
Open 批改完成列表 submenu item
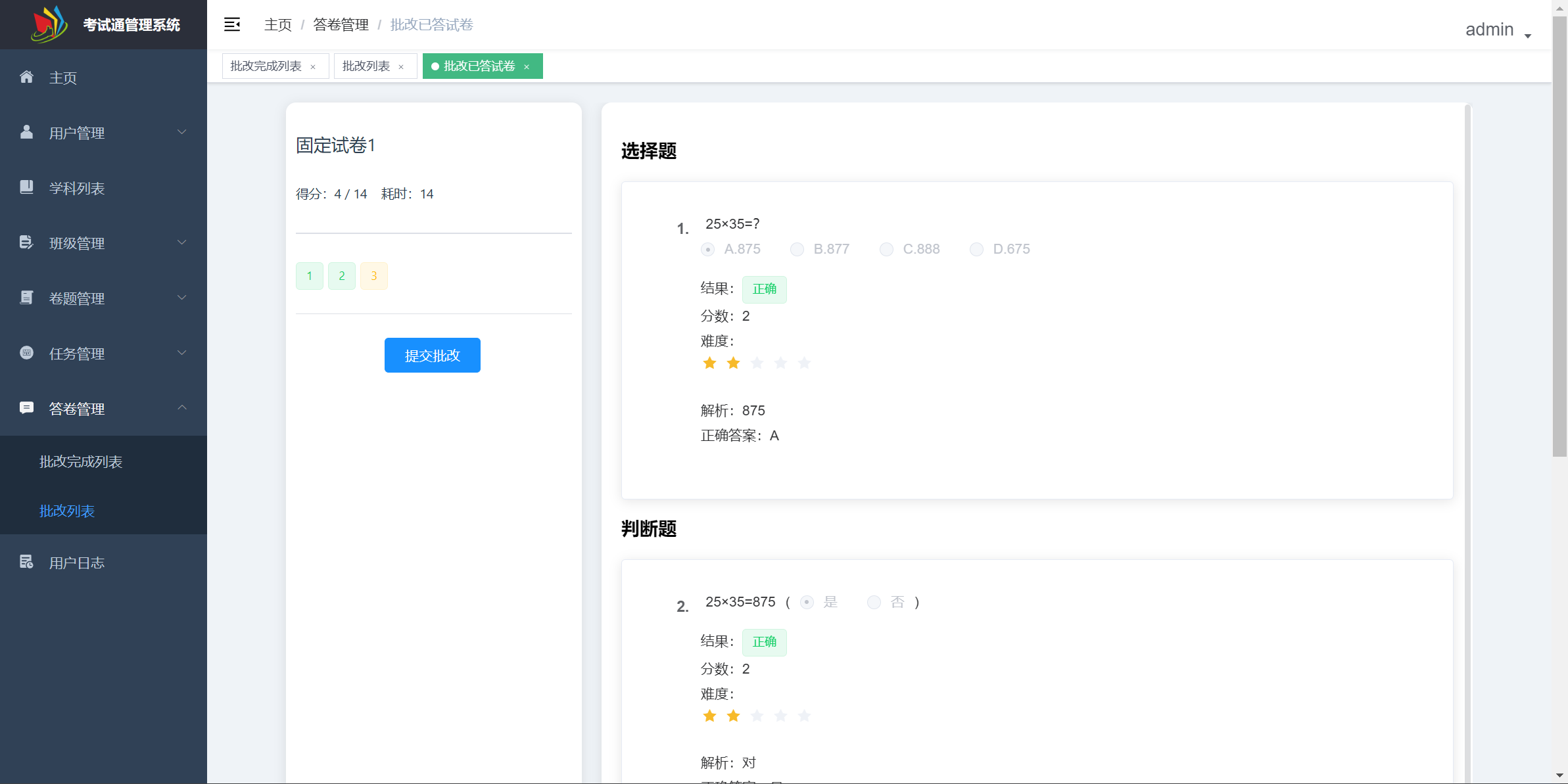(103, 461)
